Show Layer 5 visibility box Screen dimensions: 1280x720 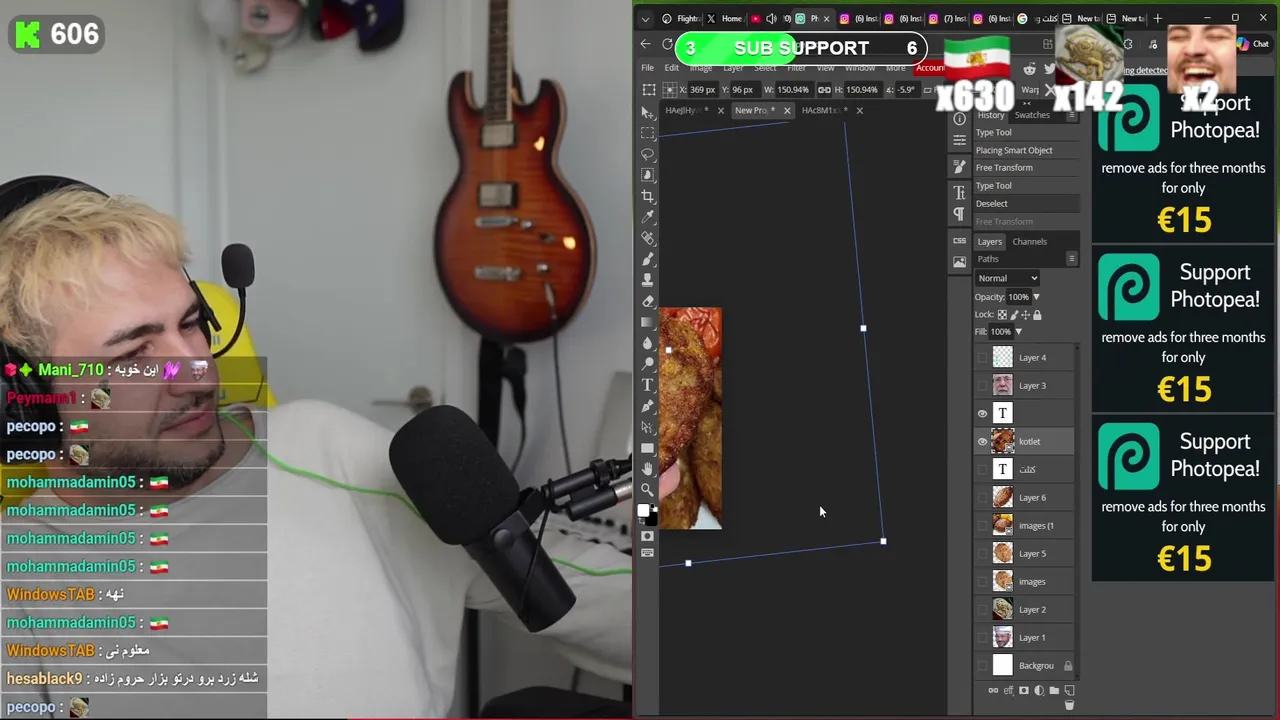(x=982, y=553)
